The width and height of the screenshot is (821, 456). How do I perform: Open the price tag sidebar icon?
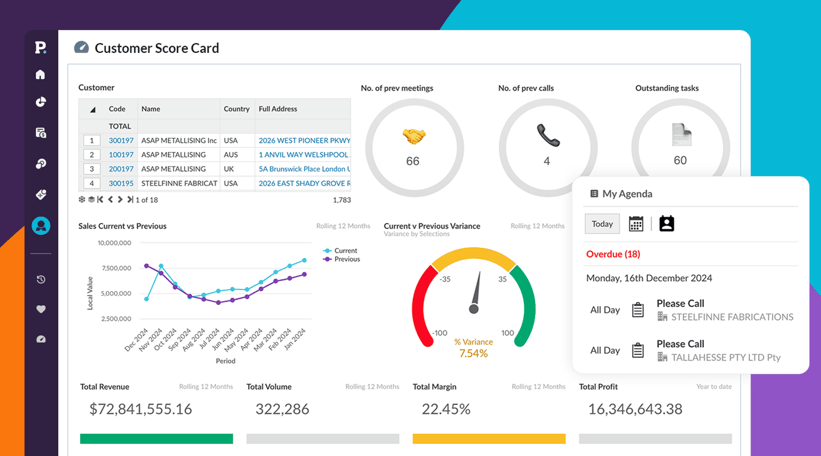pyautogui.click(x=40, y=195)
